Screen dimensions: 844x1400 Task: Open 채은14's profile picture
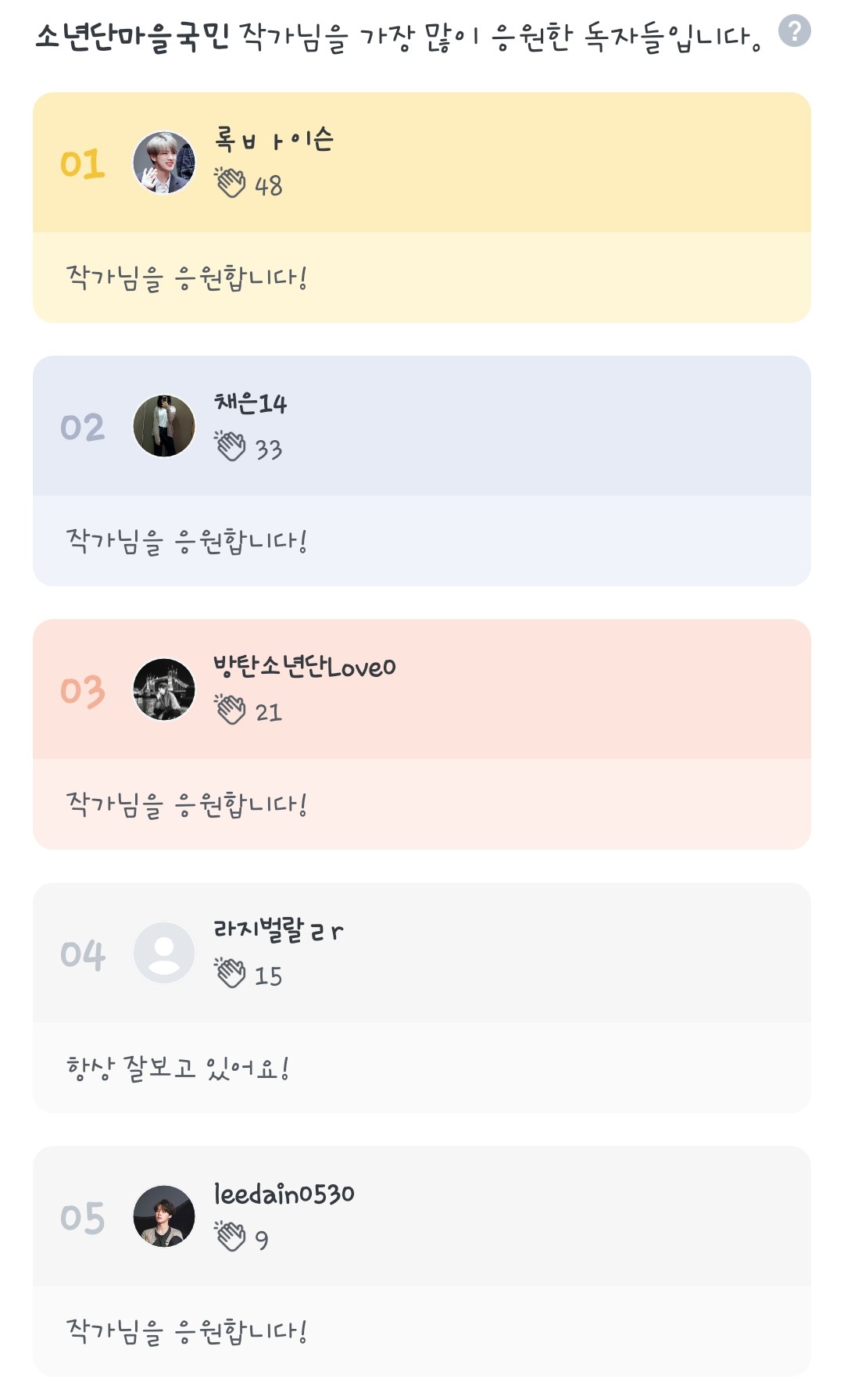[164, 426]
